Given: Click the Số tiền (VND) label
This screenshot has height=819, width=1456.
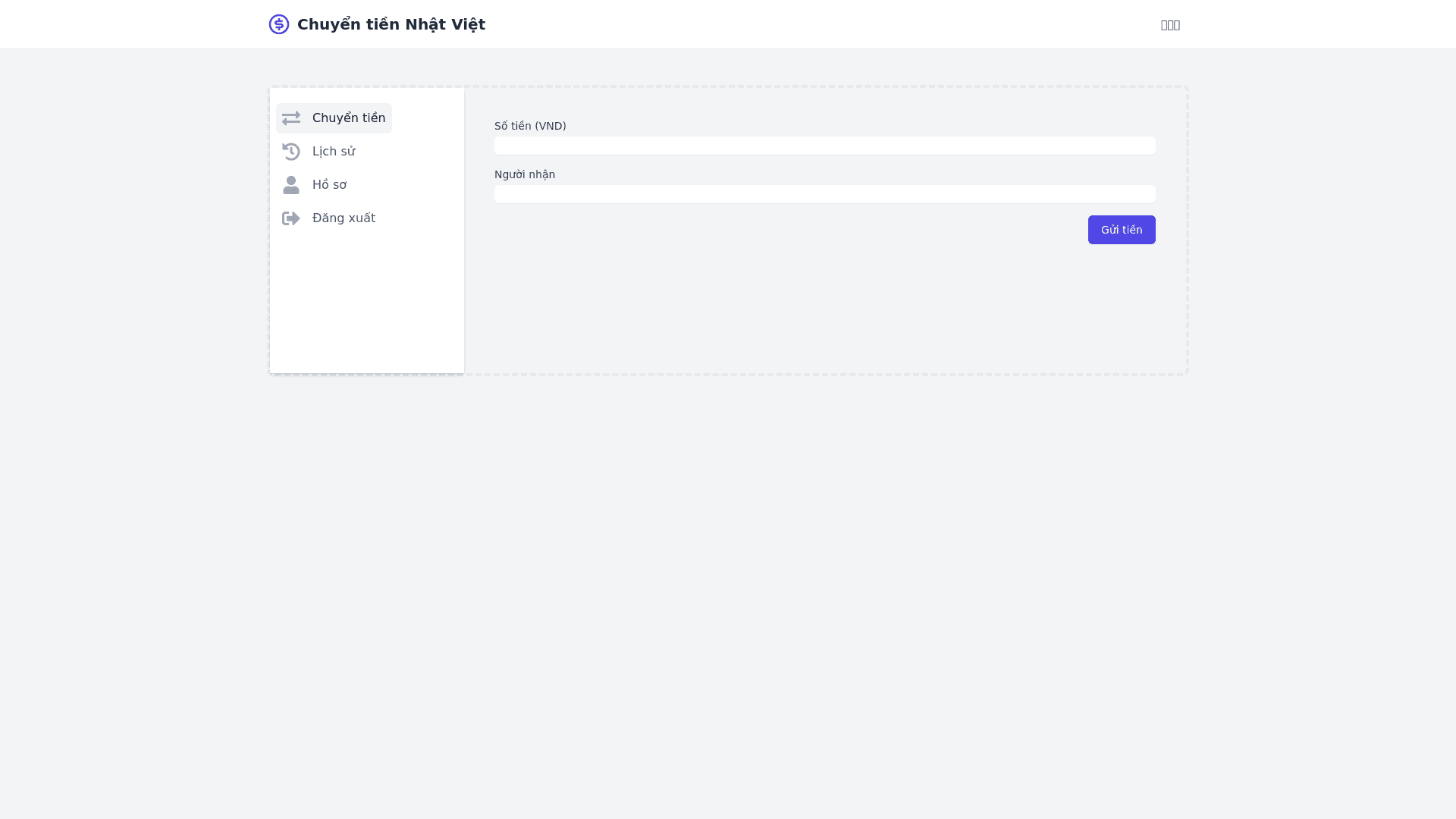Looking at the screenshot, I should point(530,126).
